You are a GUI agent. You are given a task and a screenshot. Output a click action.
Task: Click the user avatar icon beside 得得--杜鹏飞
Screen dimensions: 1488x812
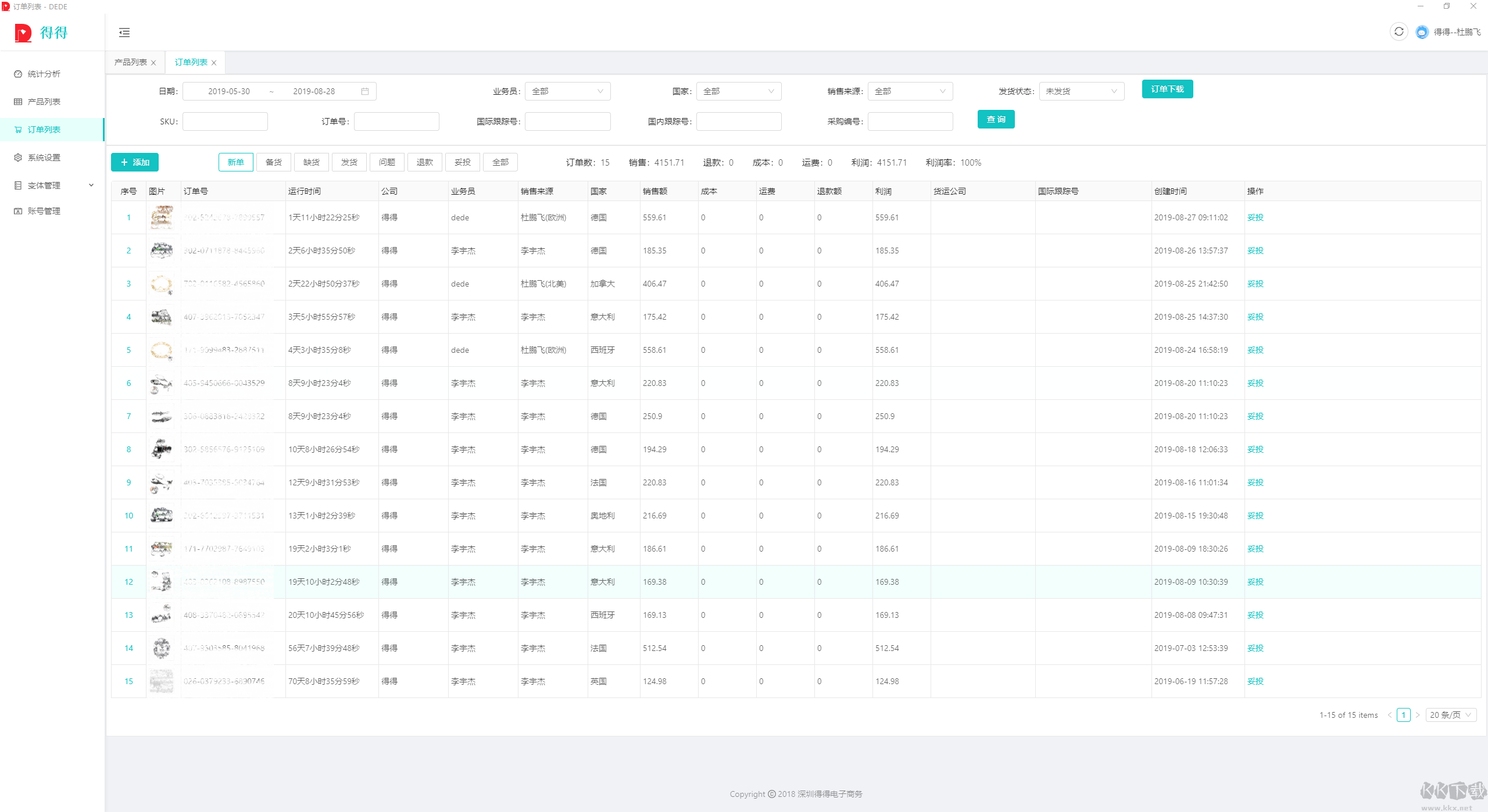[x=1421, y=32]
